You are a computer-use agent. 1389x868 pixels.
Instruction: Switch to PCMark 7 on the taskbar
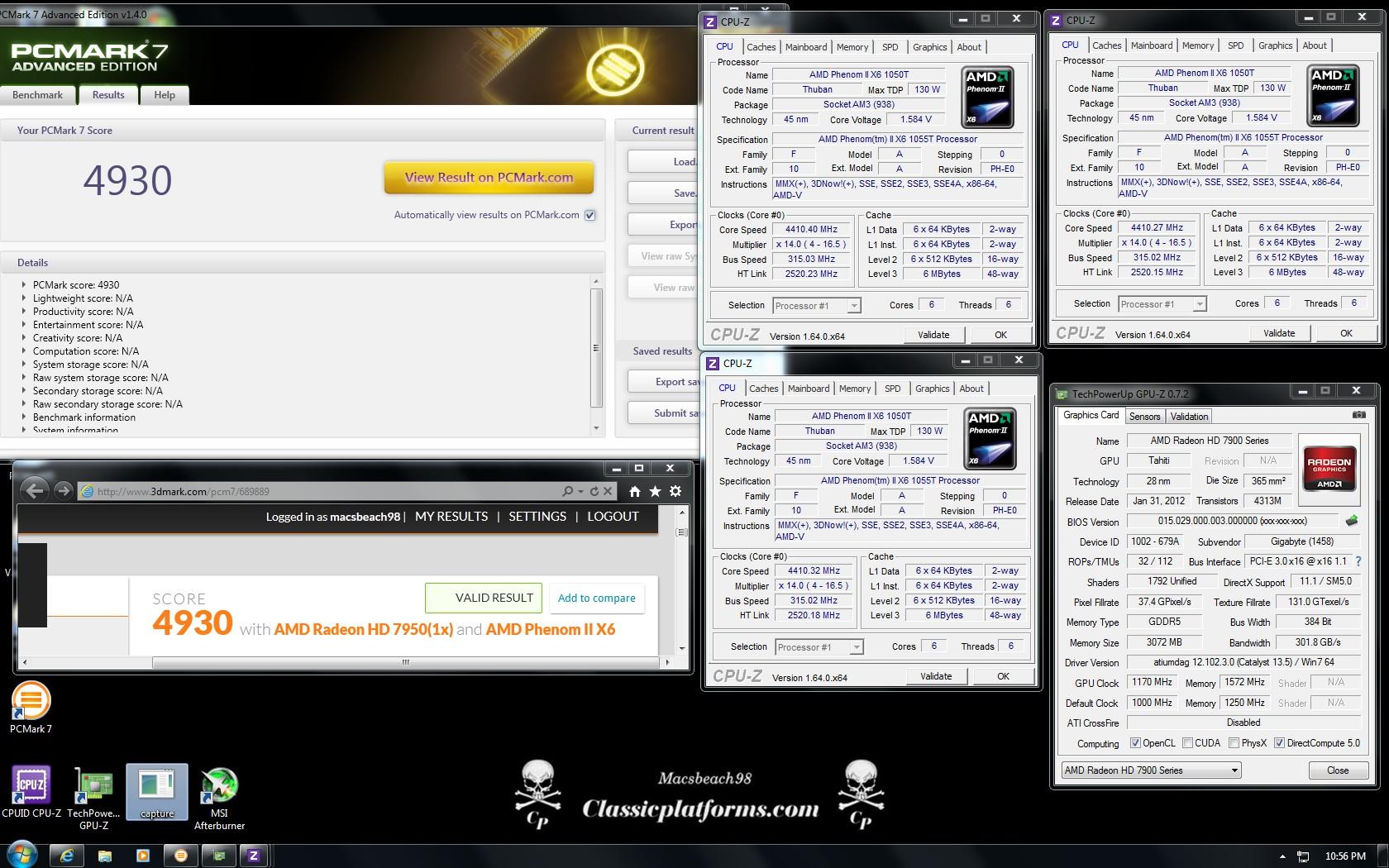pos(181,856)
